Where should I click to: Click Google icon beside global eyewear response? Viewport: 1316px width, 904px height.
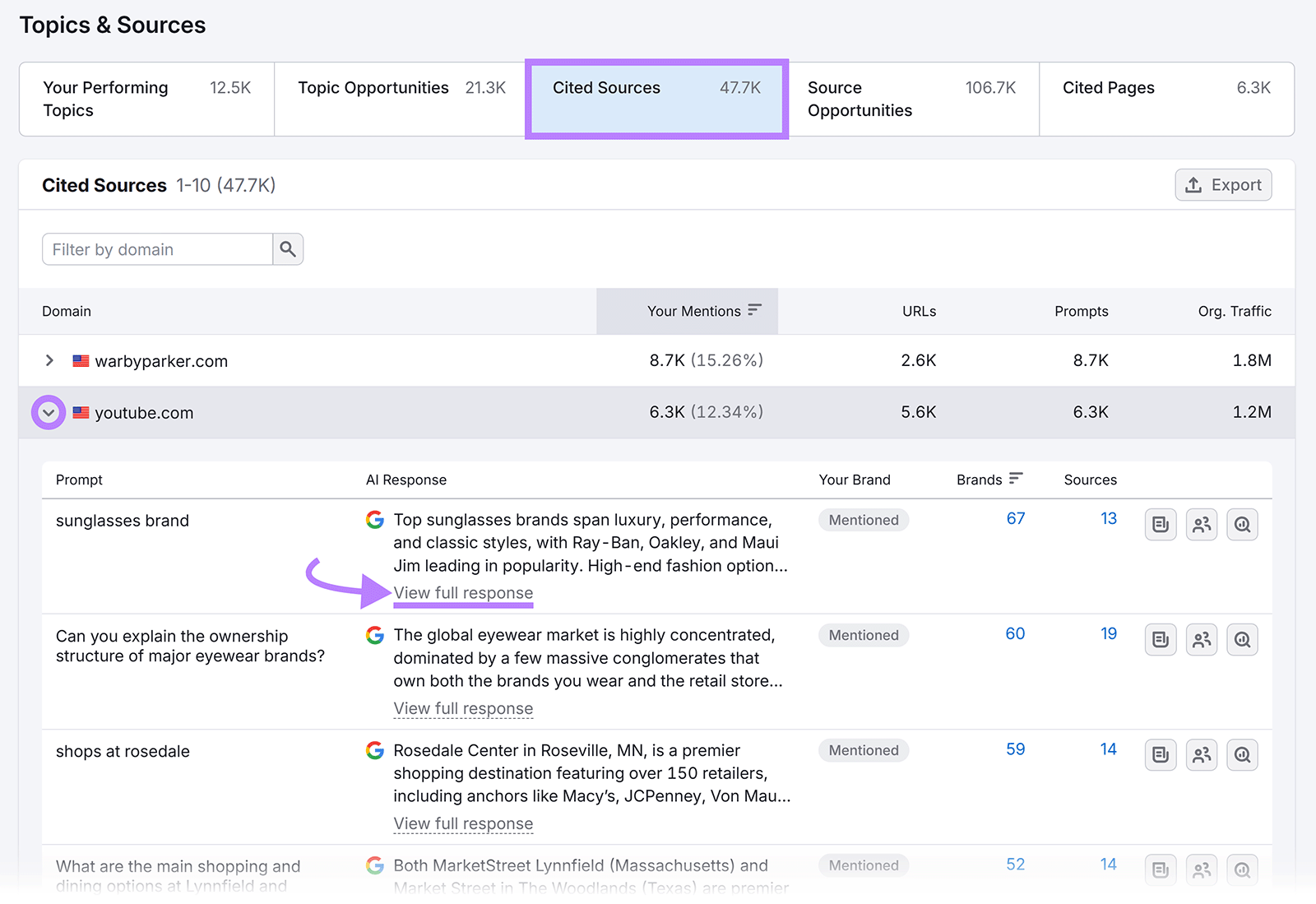click(x=375, y=635)
